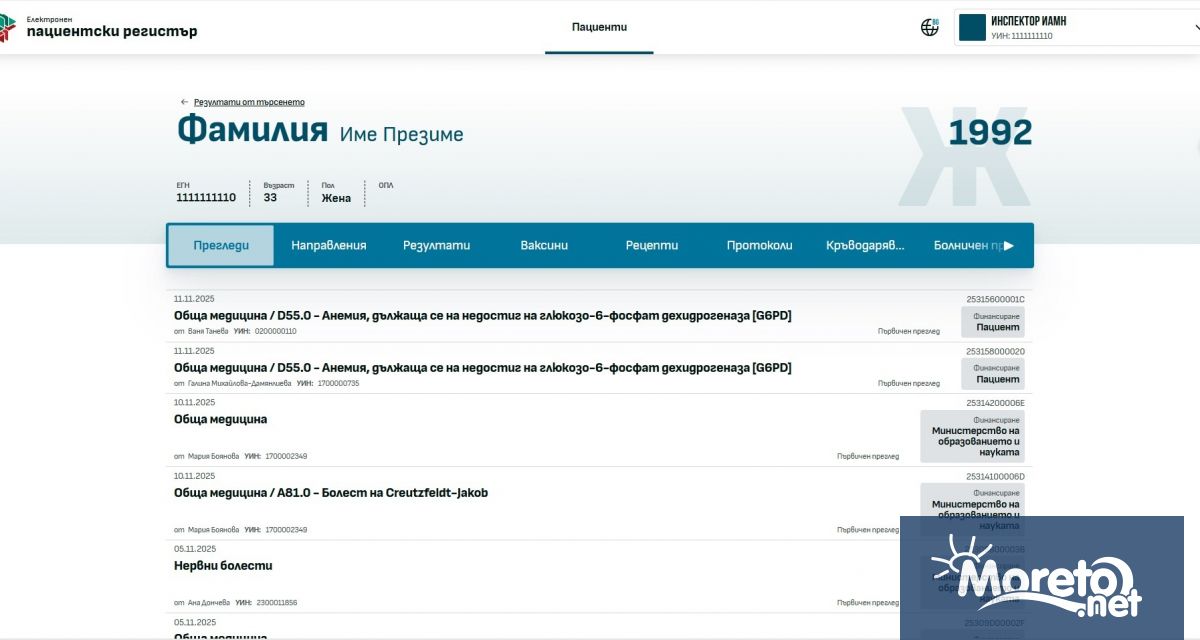Click the globe language selector icon
The height and width of the screenshot is (640, 1200).
930,26
